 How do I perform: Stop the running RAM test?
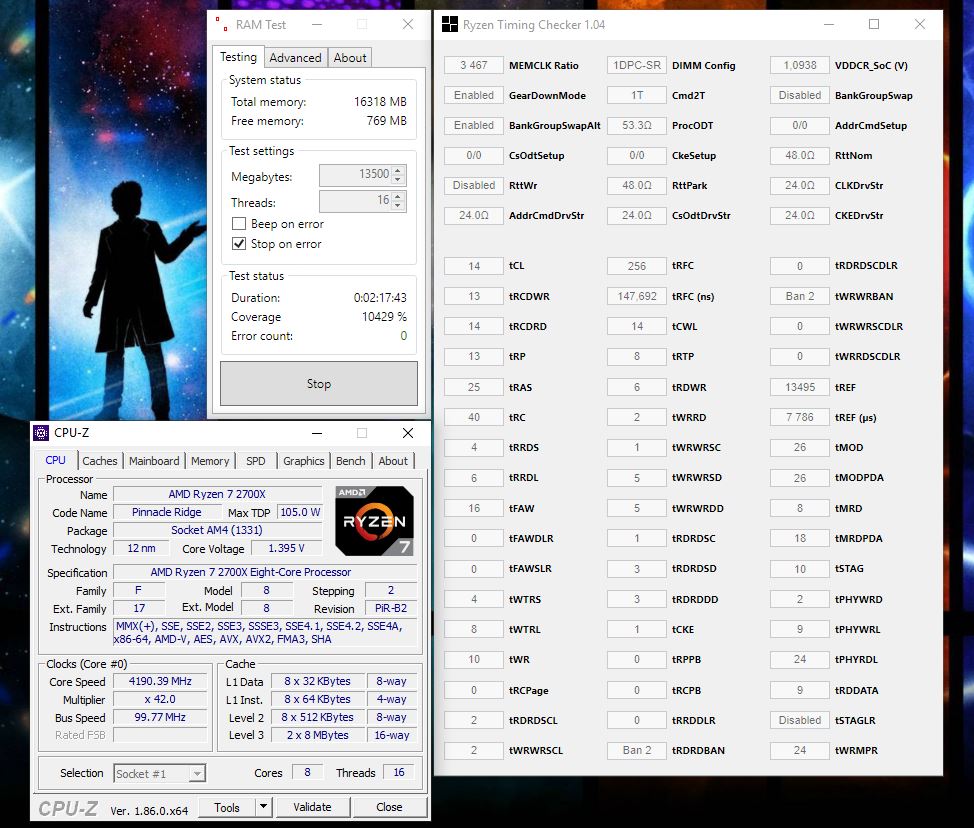[319, 384]
